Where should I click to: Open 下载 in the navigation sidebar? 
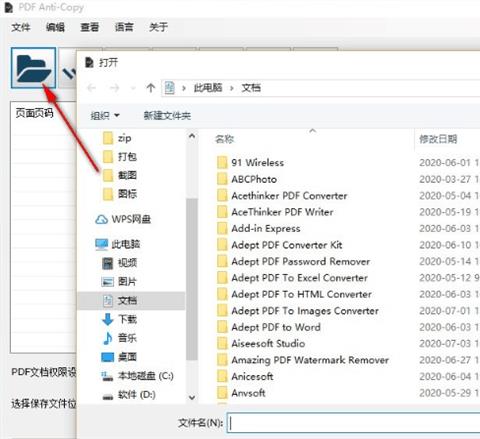tap(119, 319)
